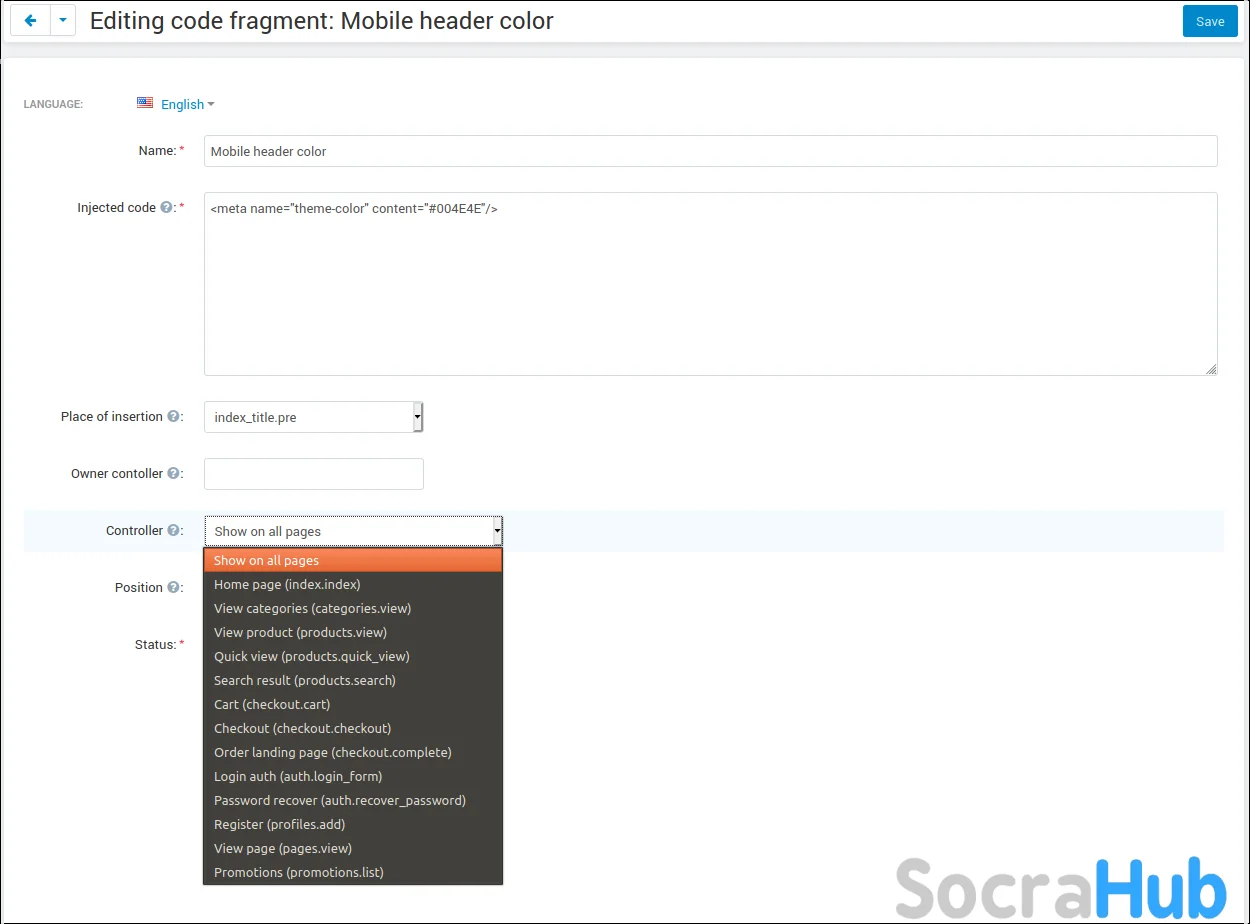Click the Controller help icon
This screenshot has height=924, width=1250.
pos(173,531)
